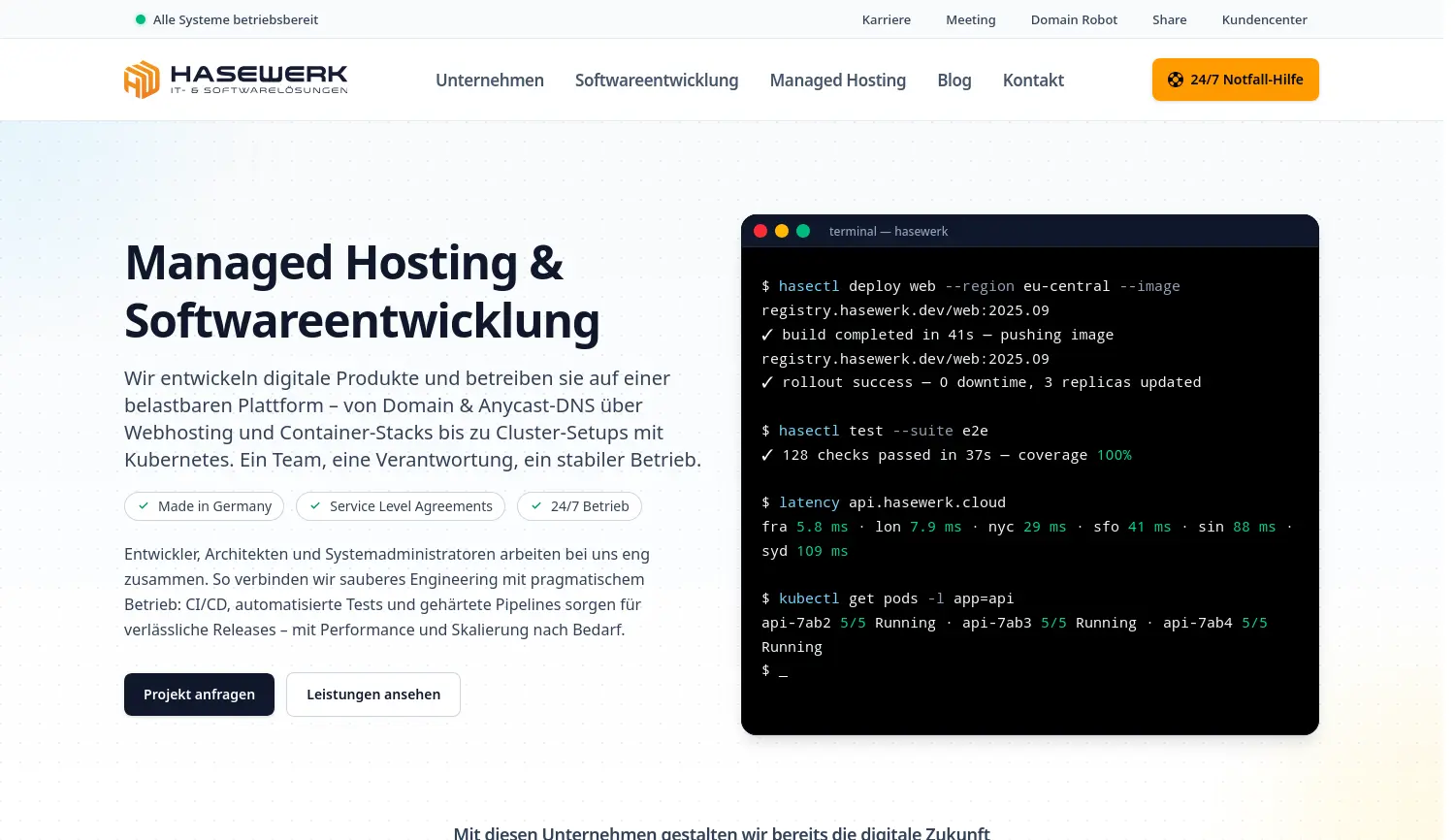Click the life-ring icon on Notfall-Hilfe button

[1176, 80]
